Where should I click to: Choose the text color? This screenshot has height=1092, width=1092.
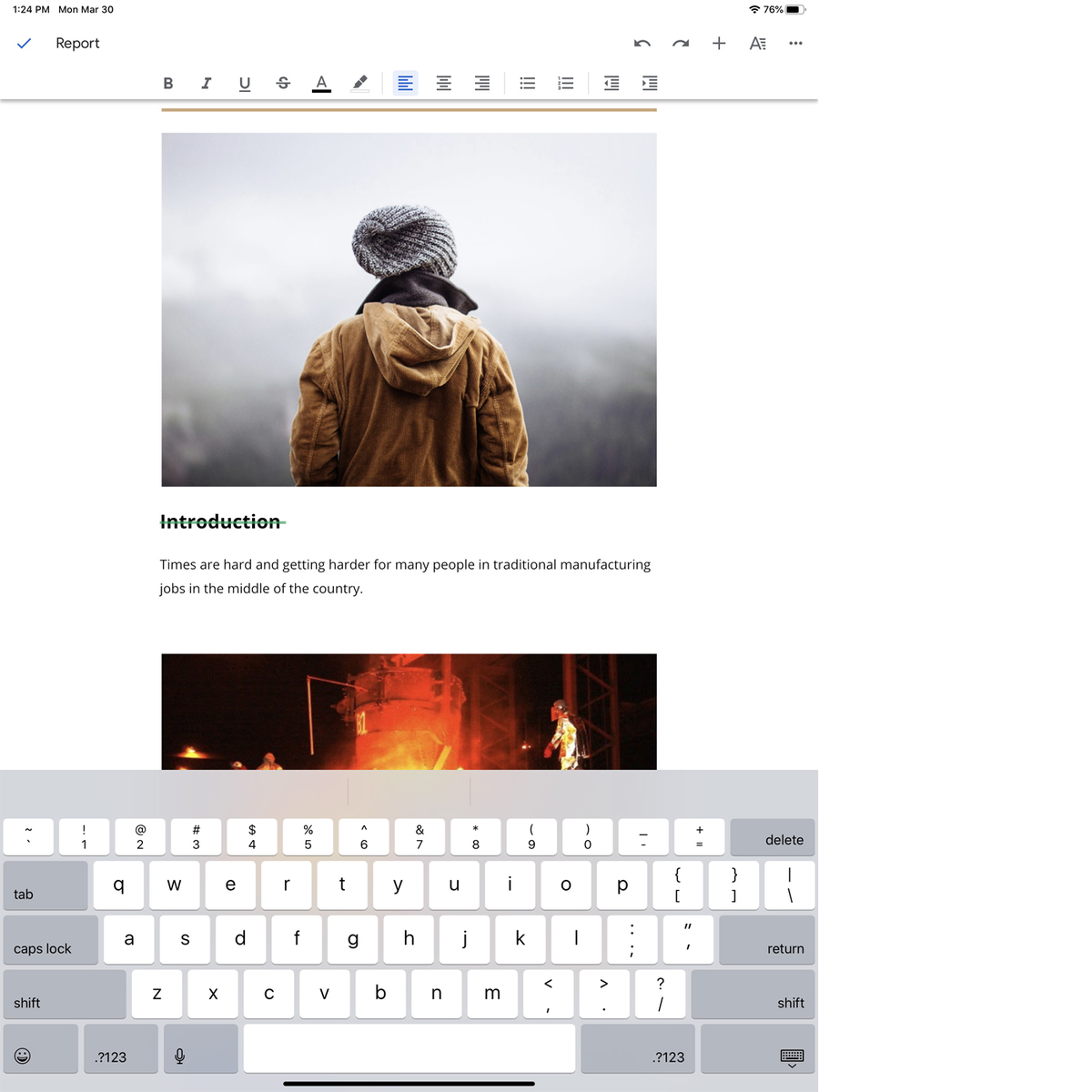321,83
